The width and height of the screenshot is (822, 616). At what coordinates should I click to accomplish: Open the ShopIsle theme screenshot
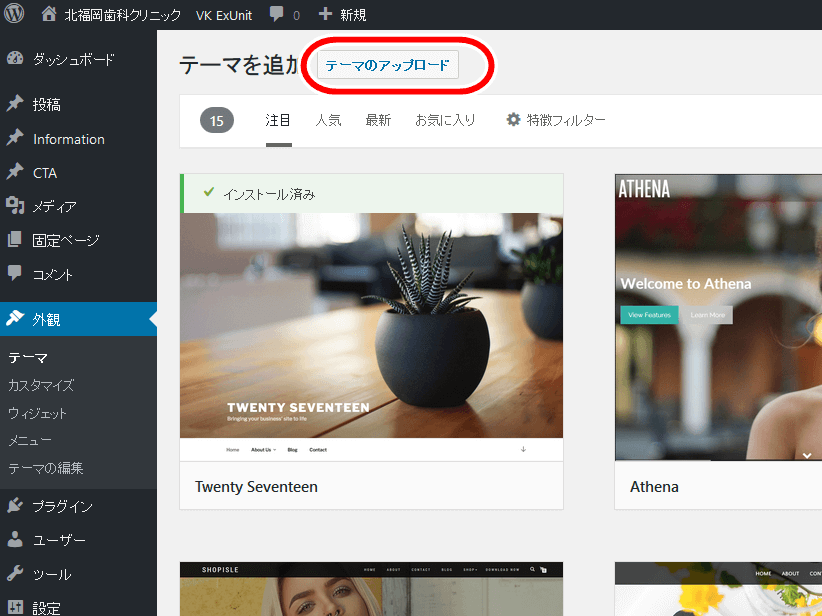click(371, 589)
